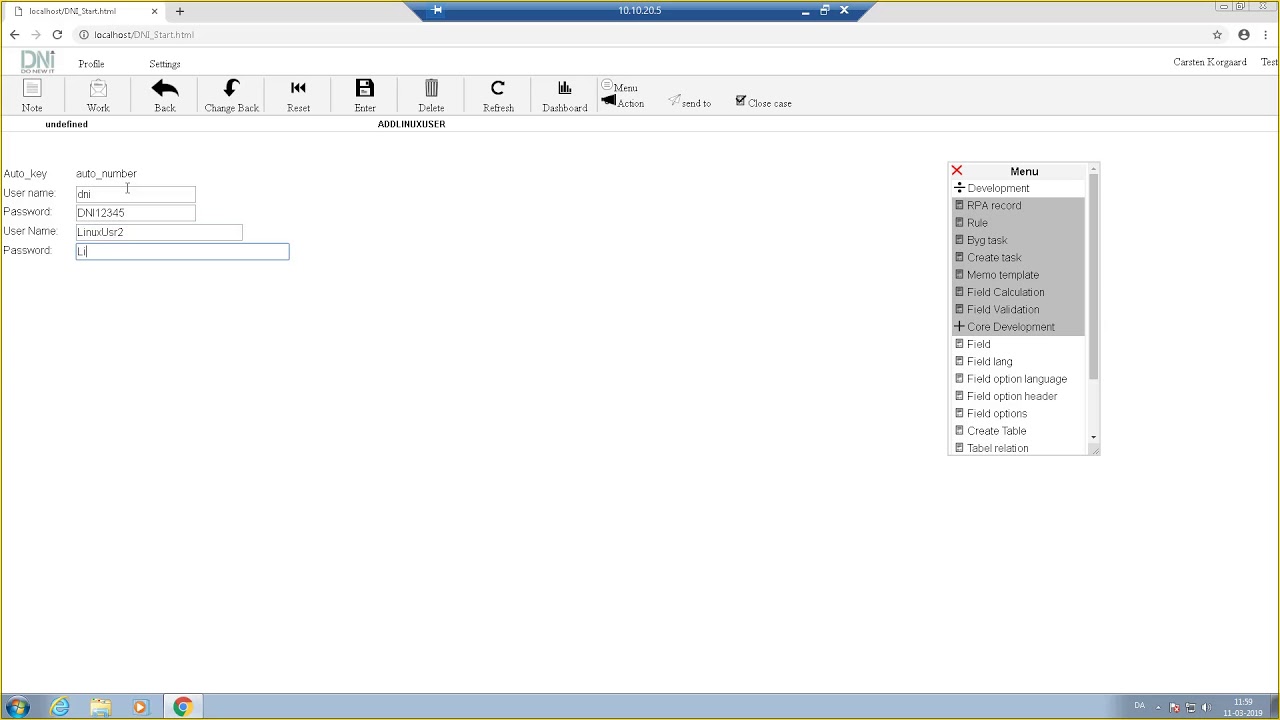Open the Menu toolbar entry
The width and height of the screenshot is (1280, 720).
click(x=620, y=87)
